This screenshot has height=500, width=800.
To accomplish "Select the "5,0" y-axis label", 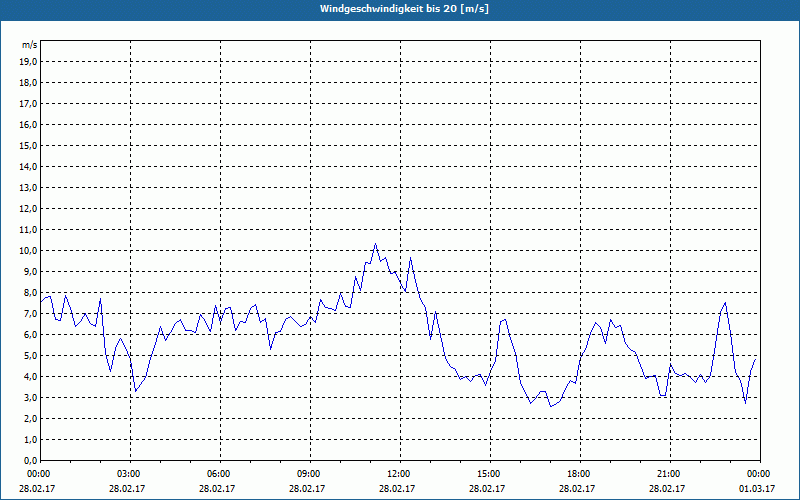I will coord(30,356).
